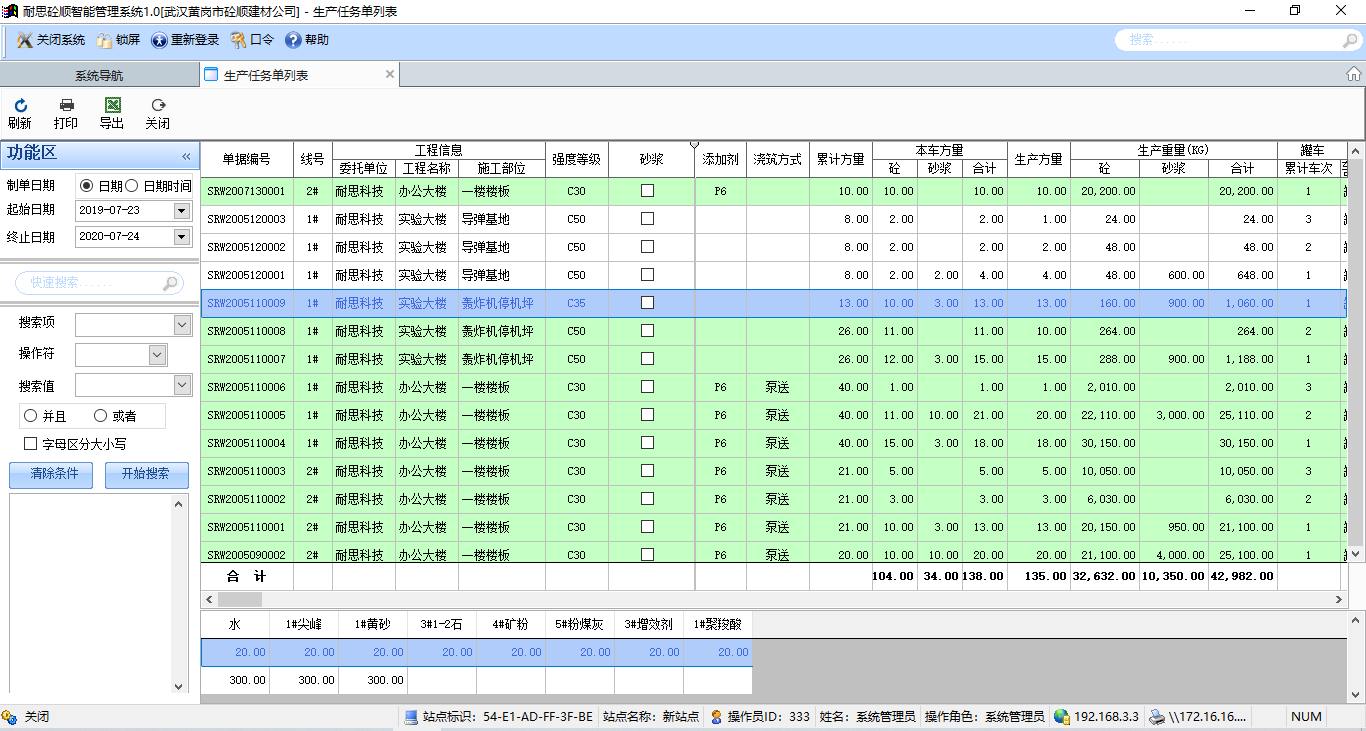The image size is (1366, 731).
Task: Click the 清除条件 button
Action: (54, 474)
